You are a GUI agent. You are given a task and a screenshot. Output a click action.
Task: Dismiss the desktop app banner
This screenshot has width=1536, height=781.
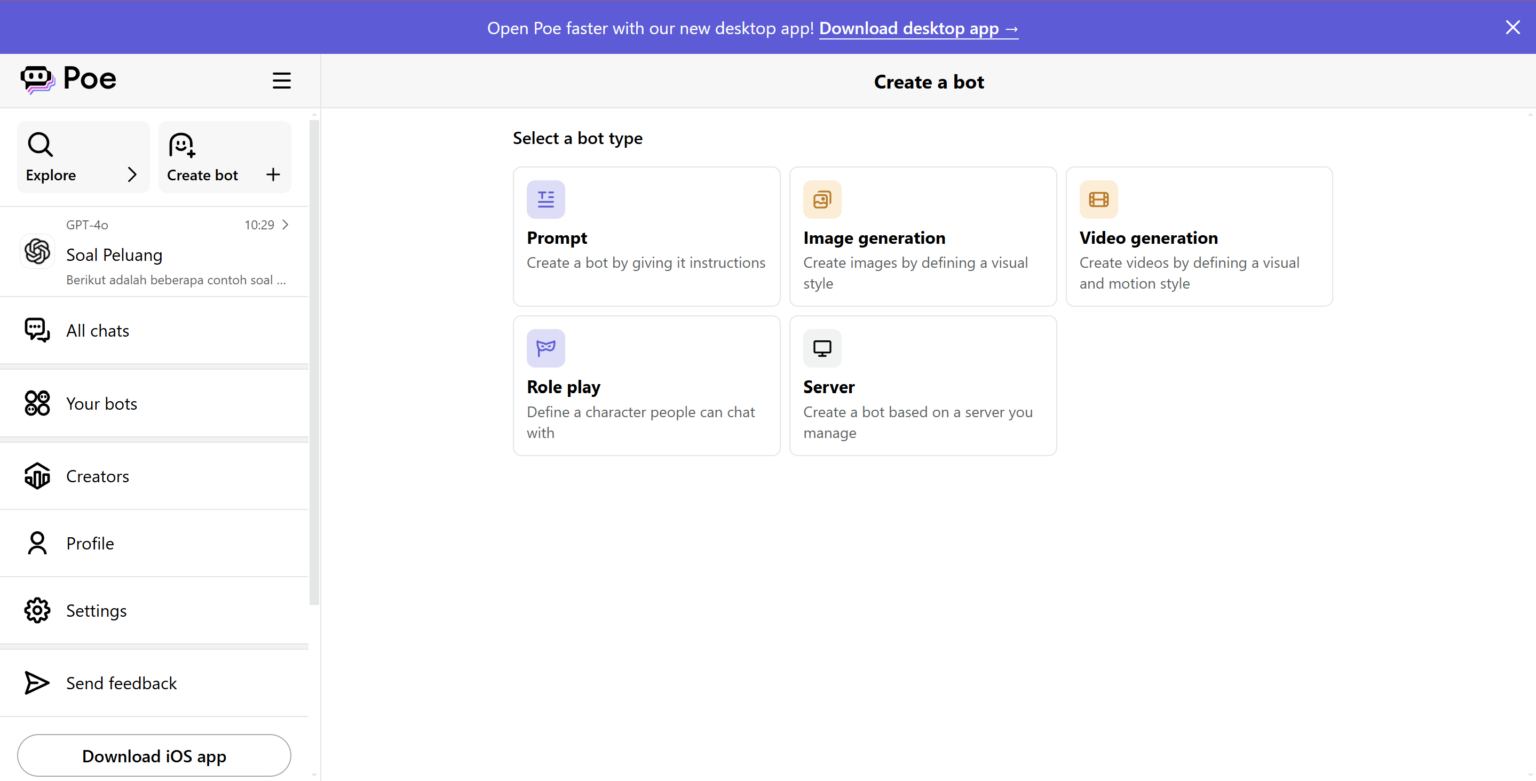tap(1512, 28)
